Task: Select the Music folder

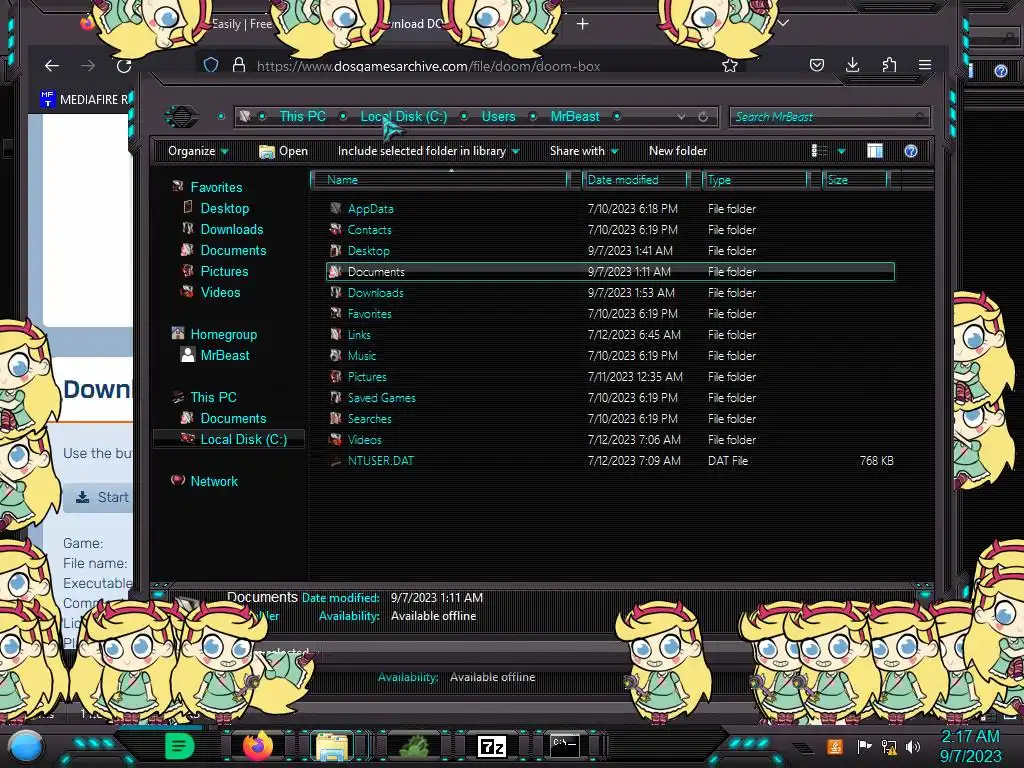Action: [361, 356]
